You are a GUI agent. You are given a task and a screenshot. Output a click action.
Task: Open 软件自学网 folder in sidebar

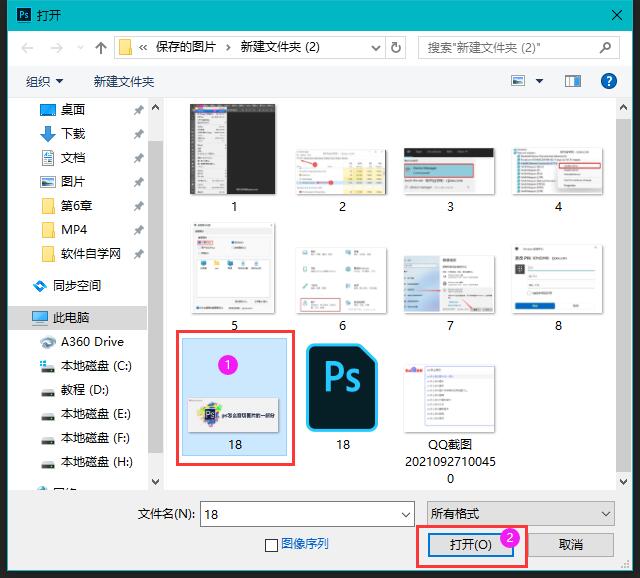(x=90, y=254)
